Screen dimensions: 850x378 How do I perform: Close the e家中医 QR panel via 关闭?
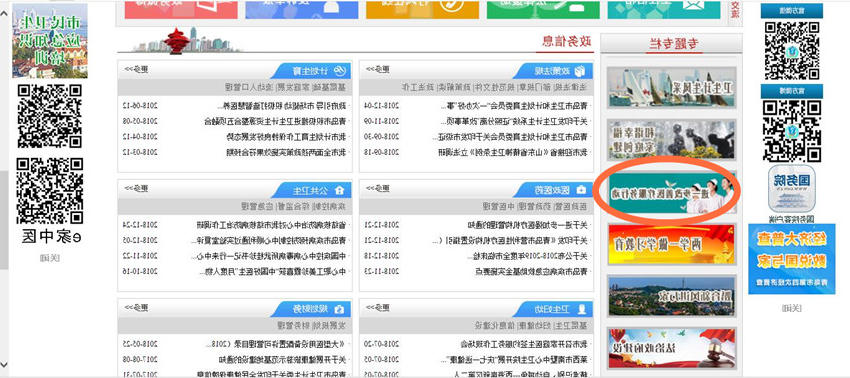click(50, 258)
